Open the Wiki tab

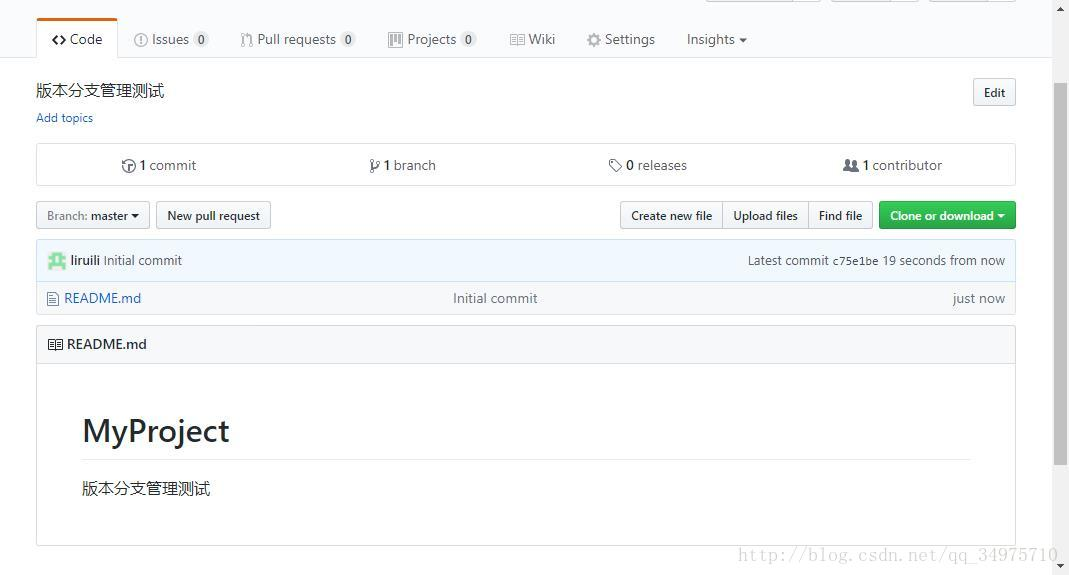click(x=532, y=40)
